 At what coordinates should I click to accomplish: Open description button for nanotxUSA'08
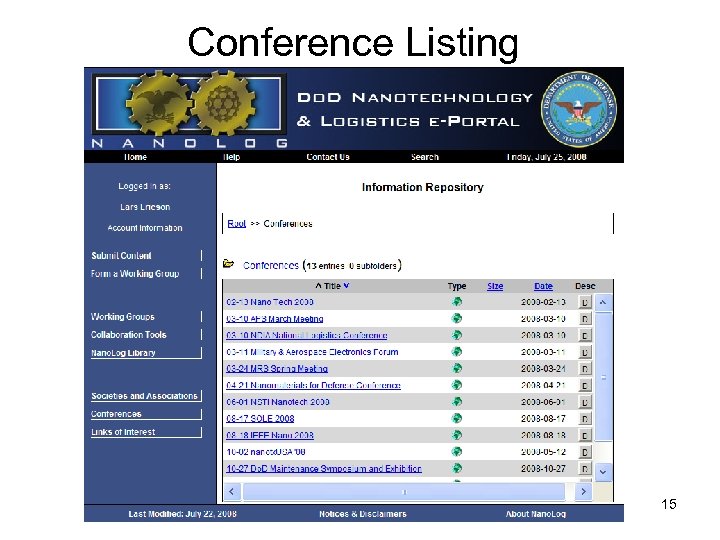(x=585, y=452)
